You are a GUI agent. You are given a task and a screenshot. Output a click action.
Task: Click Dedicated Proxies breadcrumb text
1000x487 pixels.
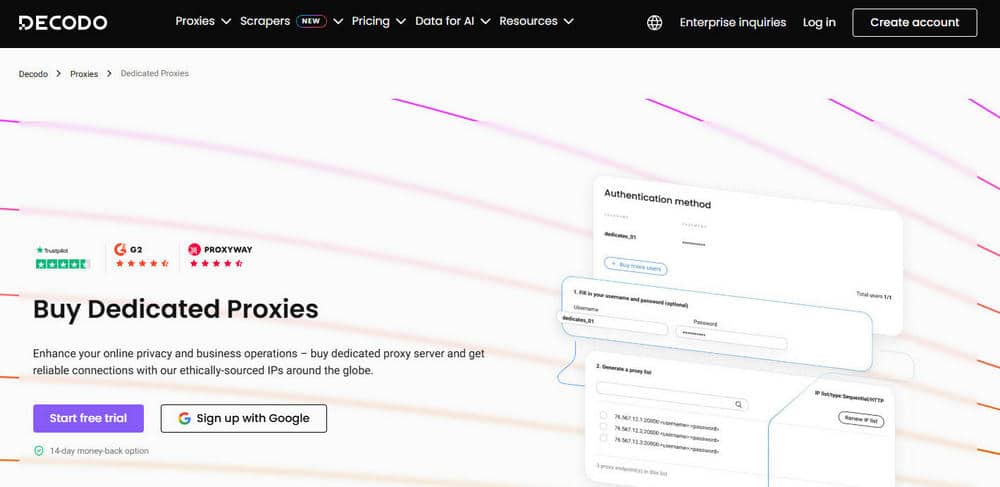pos(154,73)
